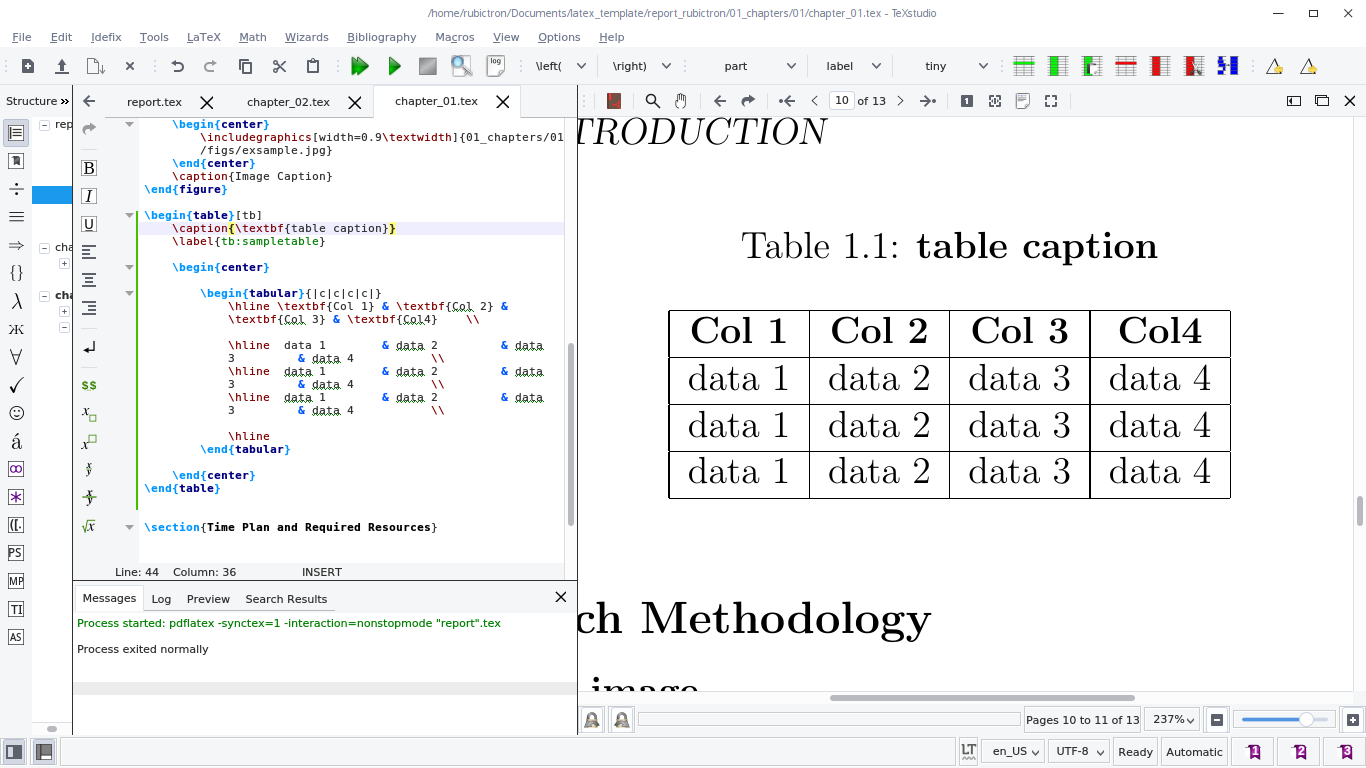Click the square root icon
This screenshot has height=768, width=1366.
(88, 524)
